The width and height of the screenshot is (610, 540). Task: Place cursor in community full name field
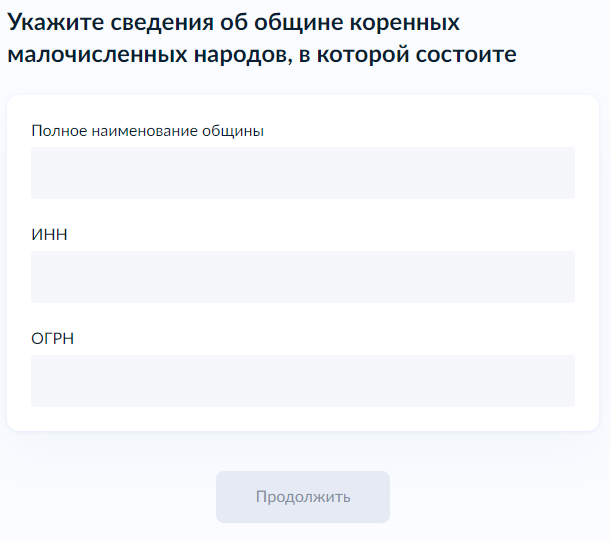click(303, 173)
